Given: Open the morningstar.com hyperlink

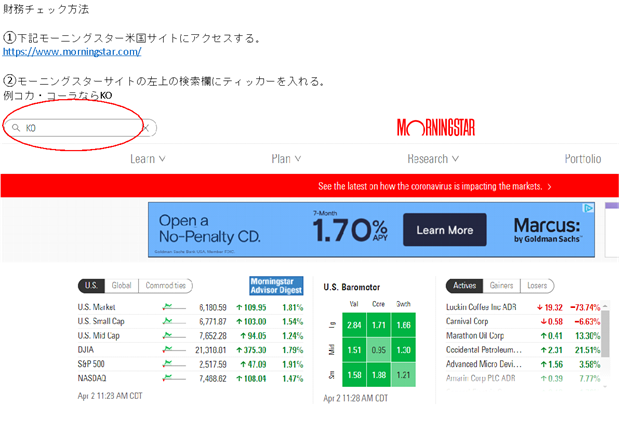Looking at the screenshot, I should point(72,52).
